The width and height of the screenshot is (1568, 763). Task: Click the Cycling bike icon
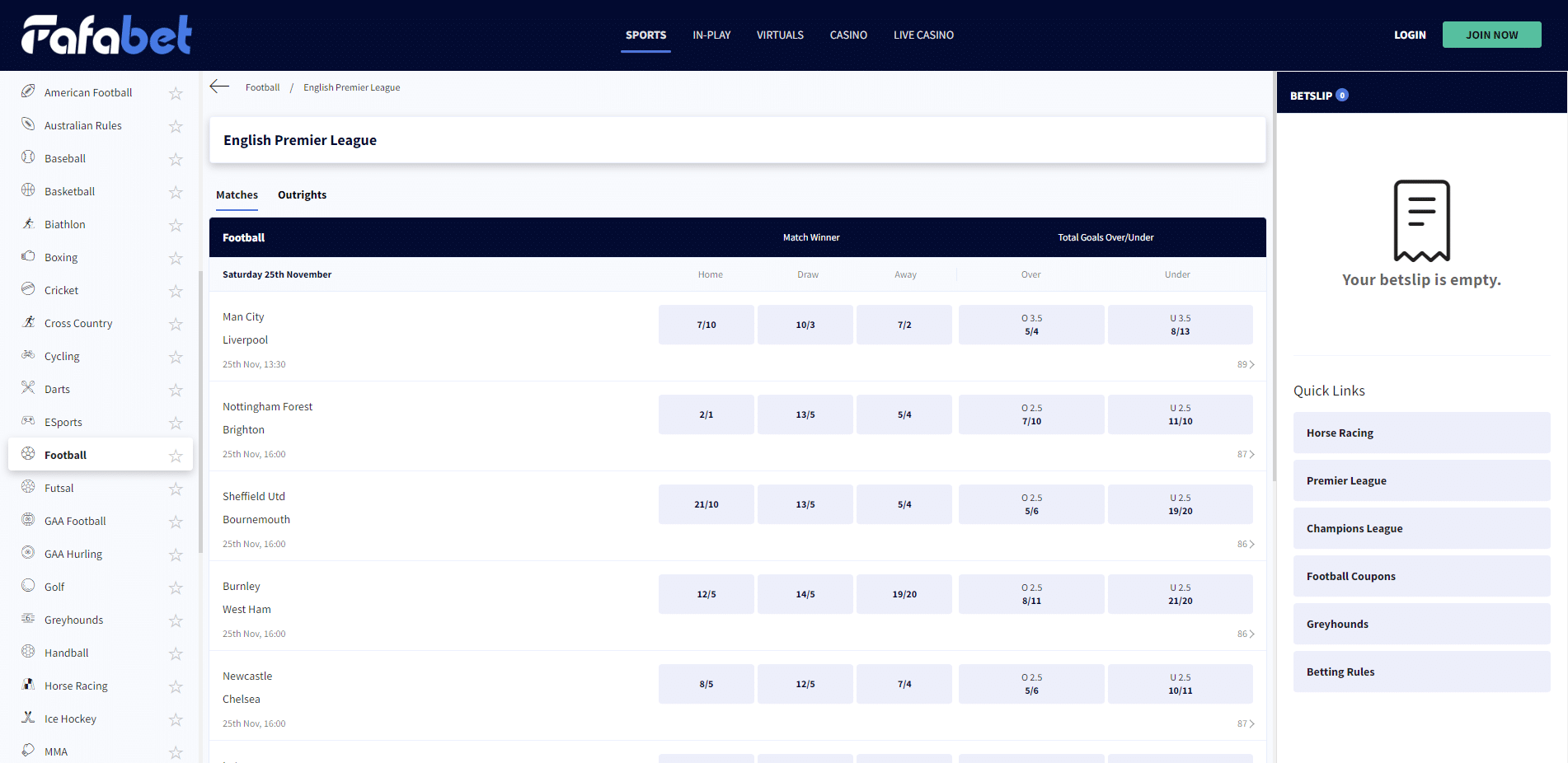point(28,355)
